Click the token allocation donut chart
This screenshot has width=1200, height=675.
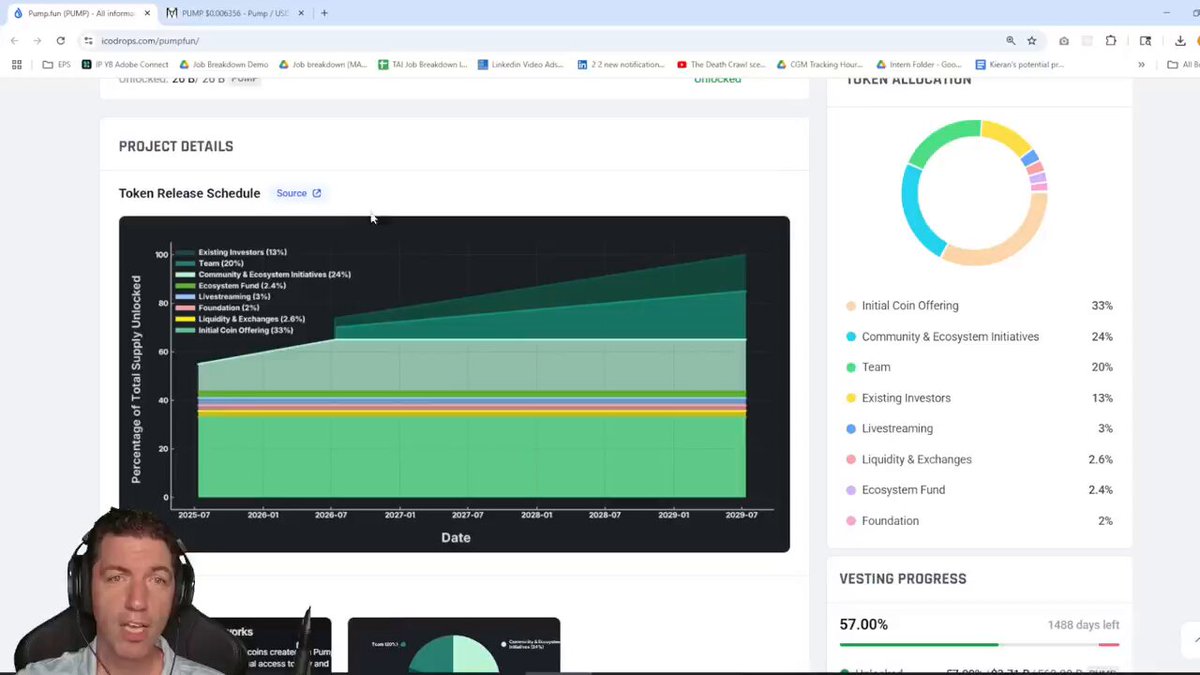(x=974, y=192)
